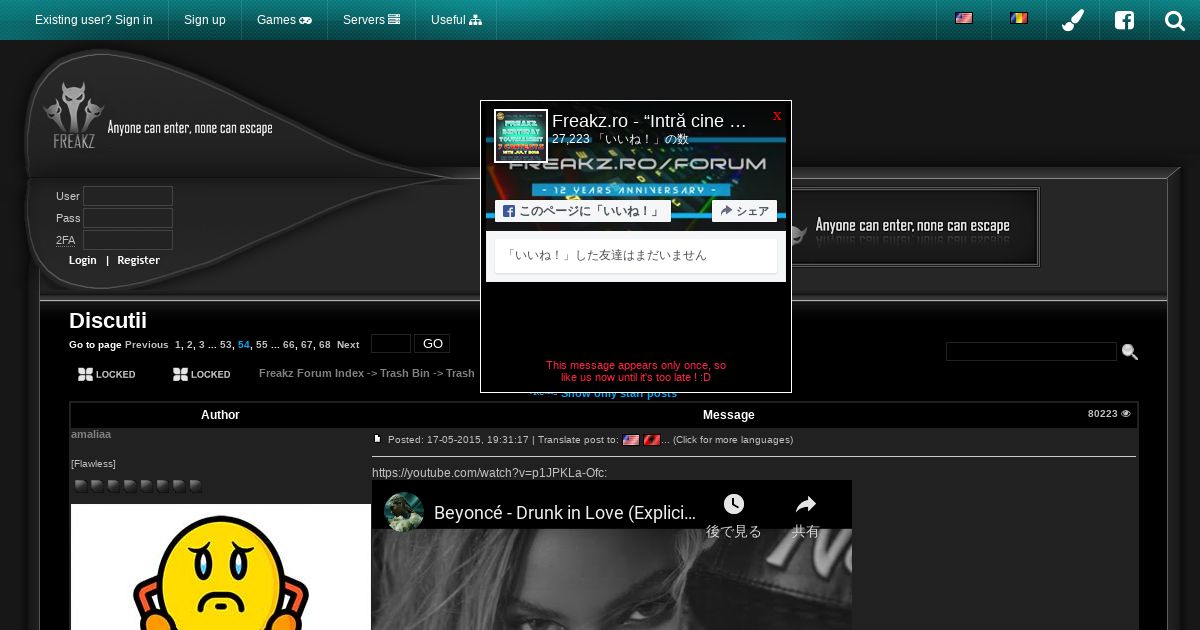Click for more translation languages

coord(733,440)
